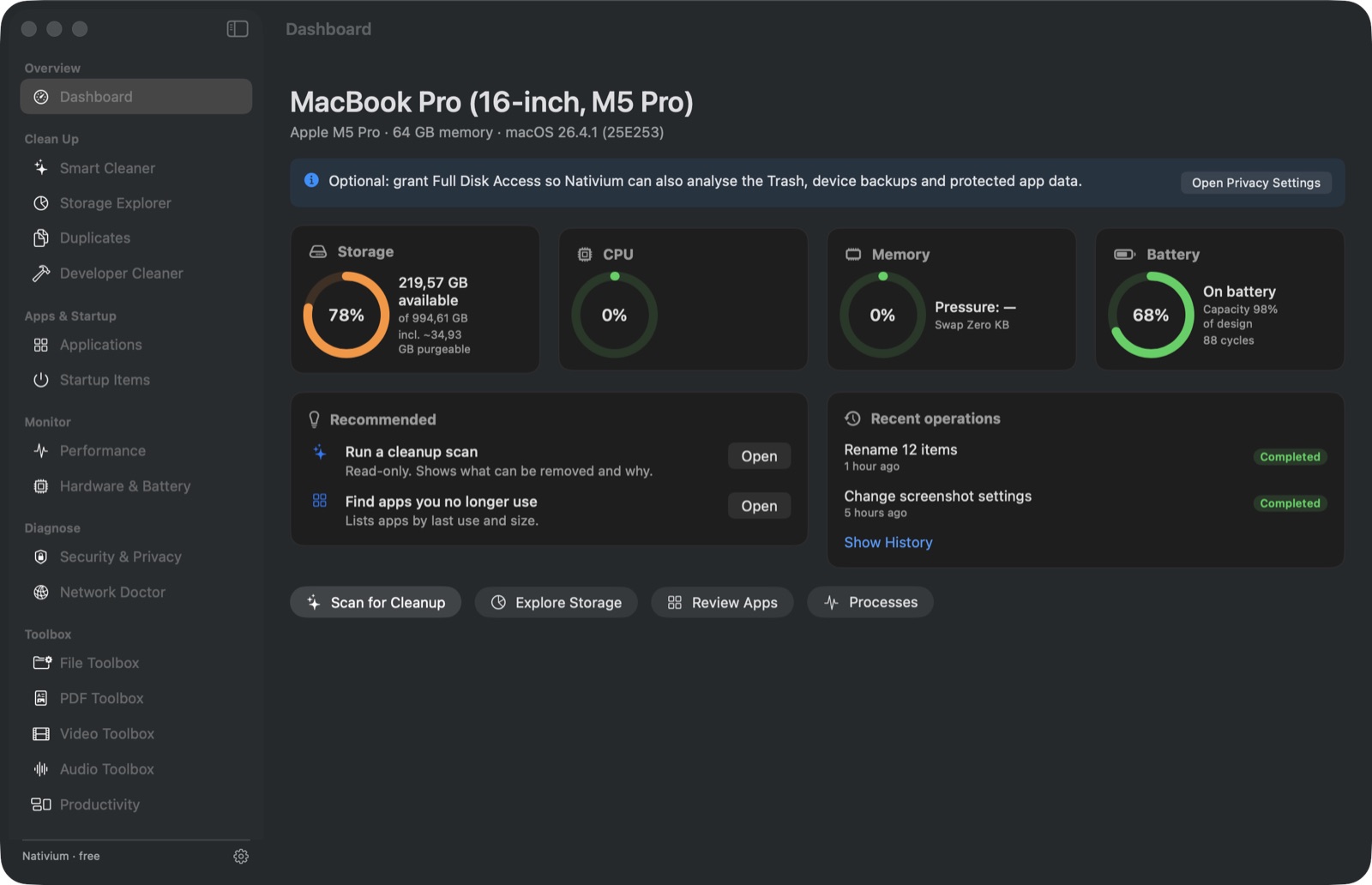
Task: Click the Storage drive icon
Action: tap(318, 251)
